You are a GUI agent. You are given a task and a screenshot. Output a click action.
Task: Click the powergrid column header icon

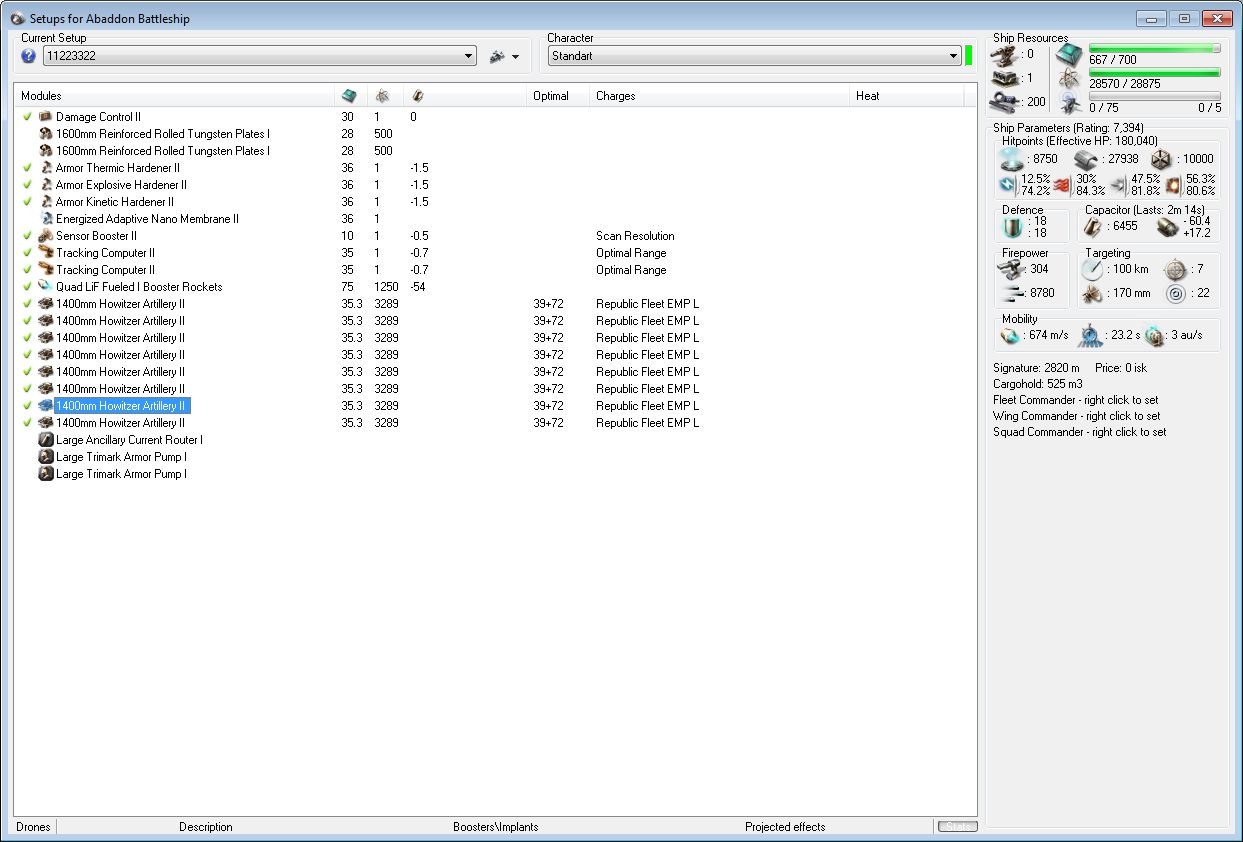coord(382,96)
